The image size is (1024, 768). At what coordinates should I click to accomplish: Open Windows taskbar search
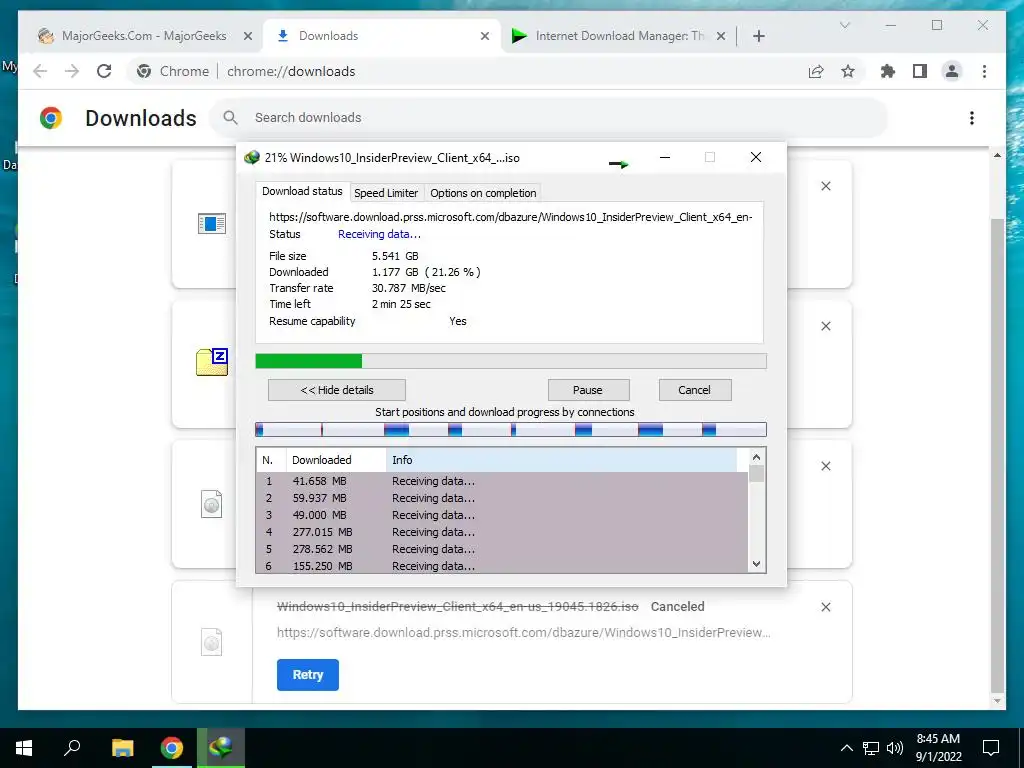point(72,748)
